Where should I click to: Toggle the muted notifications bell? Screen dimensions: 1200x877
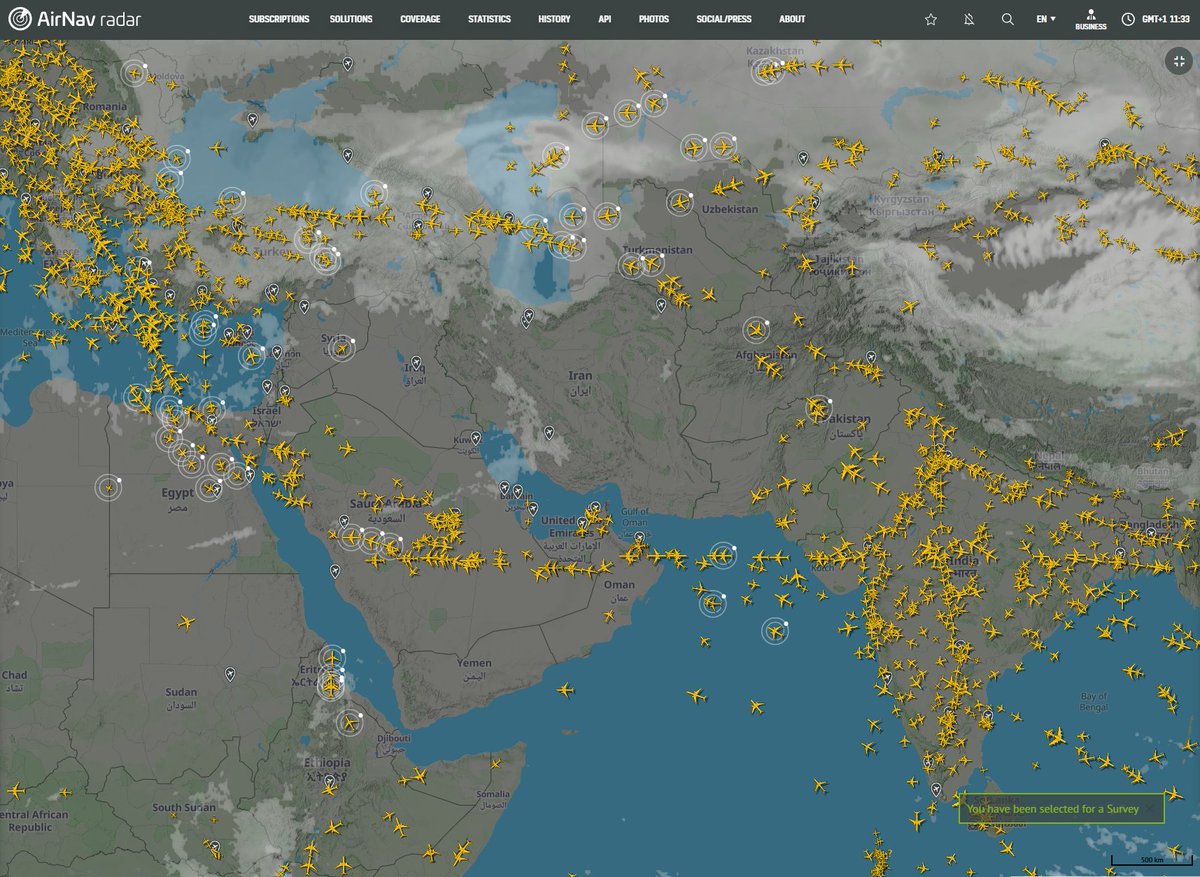pos(969,19)
